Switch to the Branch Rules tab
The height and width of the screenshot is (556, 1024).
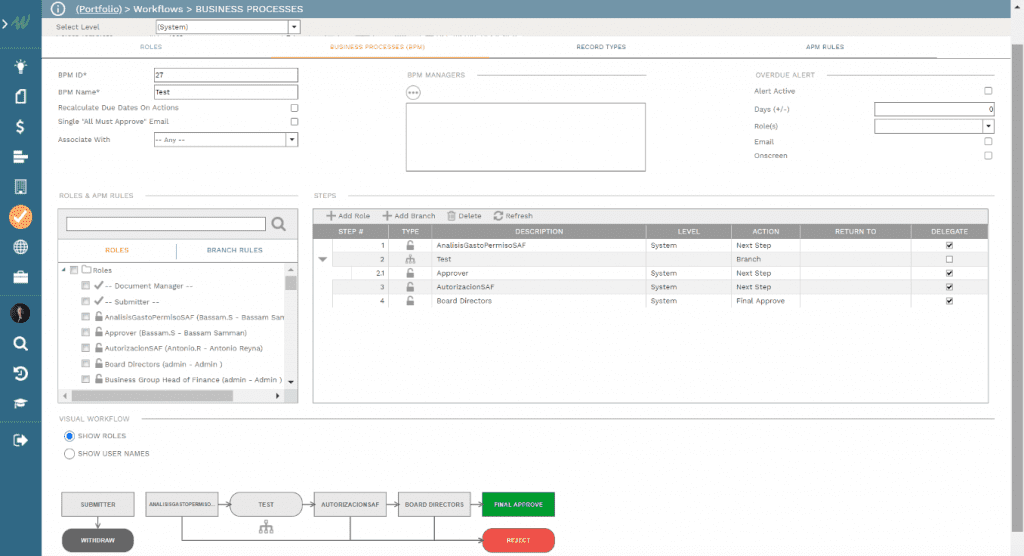(235, 250)
